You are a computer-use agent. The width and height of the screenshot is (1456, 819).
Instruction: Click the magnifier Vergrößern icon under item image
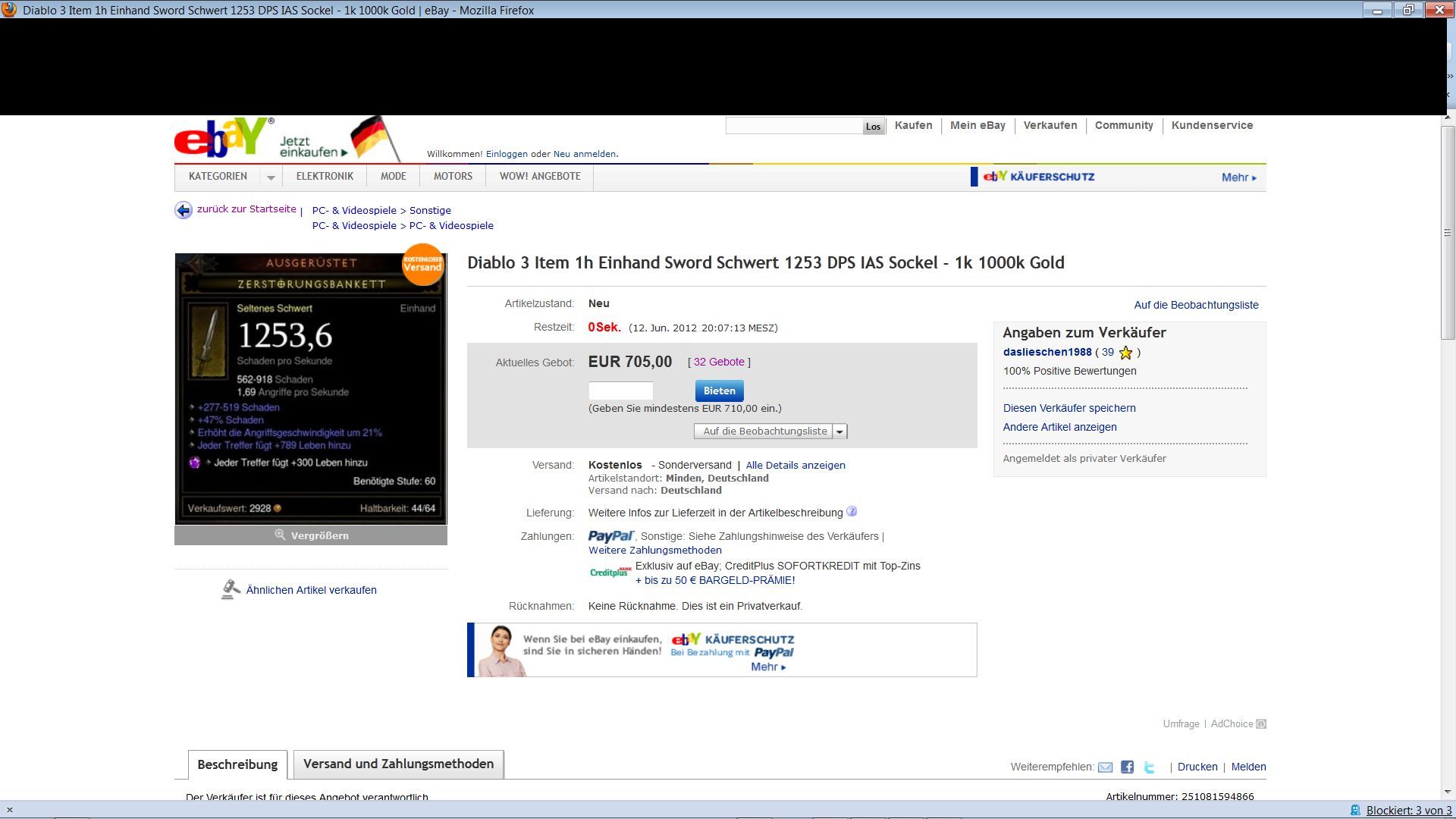(x=280, y=535)
